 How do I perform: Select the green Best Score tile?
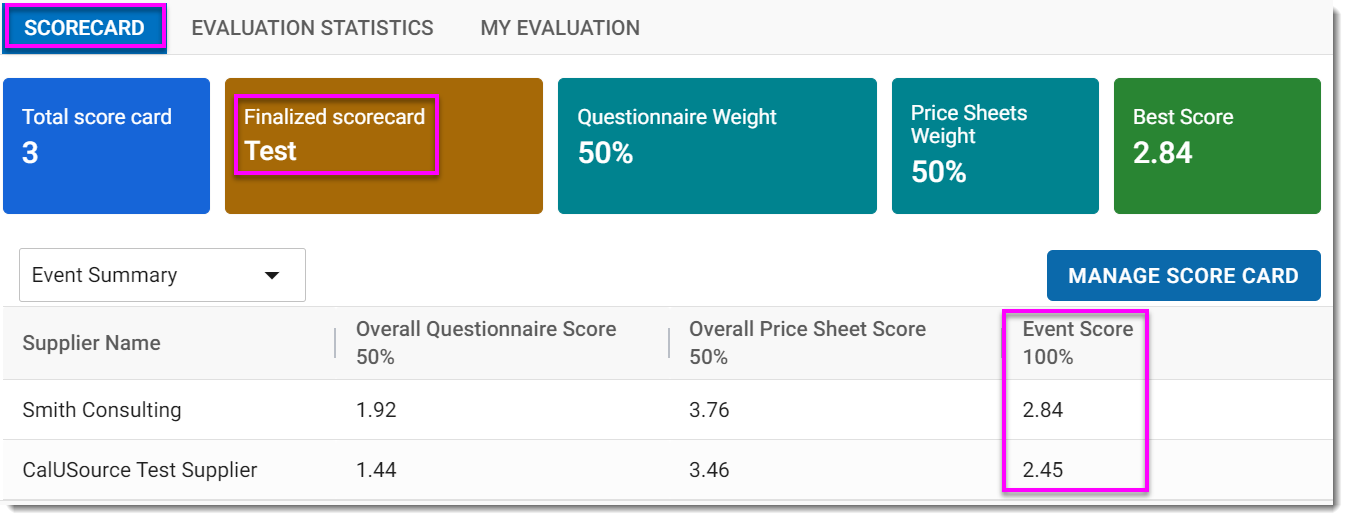point(1216,146)
